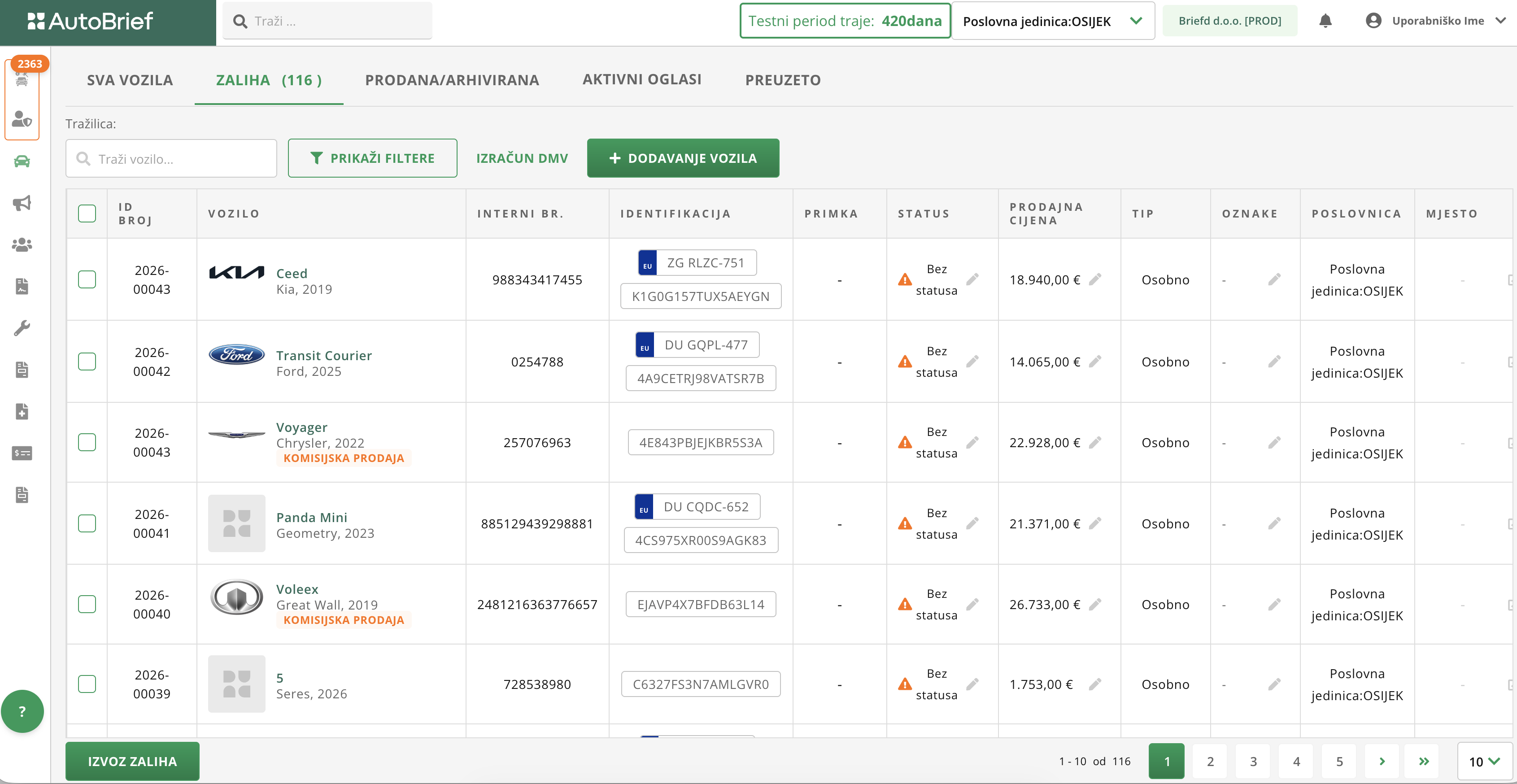Edit price pencil for Kia Ceed
Image resolution: width=1517 pixels, height=784 pixels.
click(1095, 279)
